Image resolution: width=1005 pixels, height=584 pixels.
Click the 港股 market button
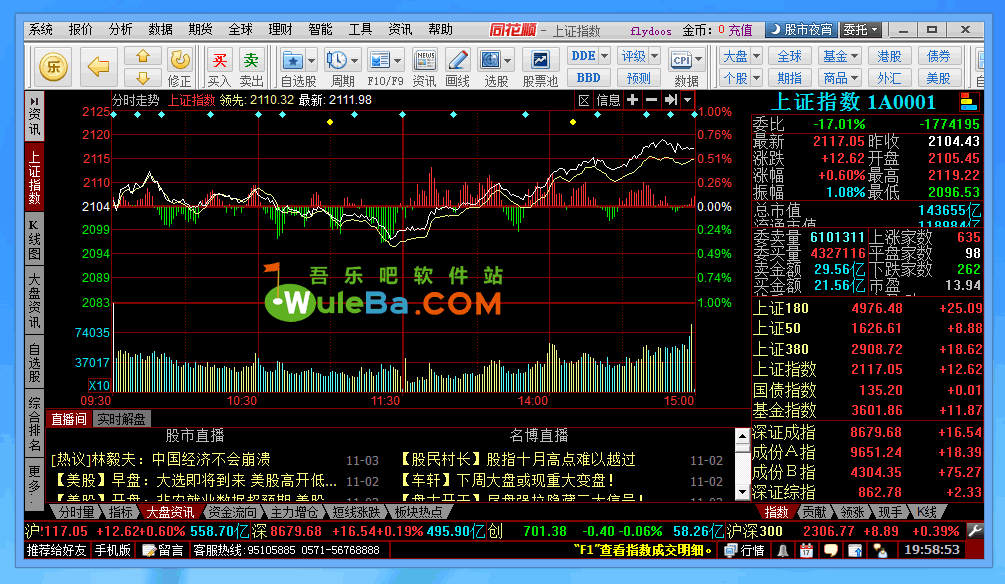pos(889,56)
